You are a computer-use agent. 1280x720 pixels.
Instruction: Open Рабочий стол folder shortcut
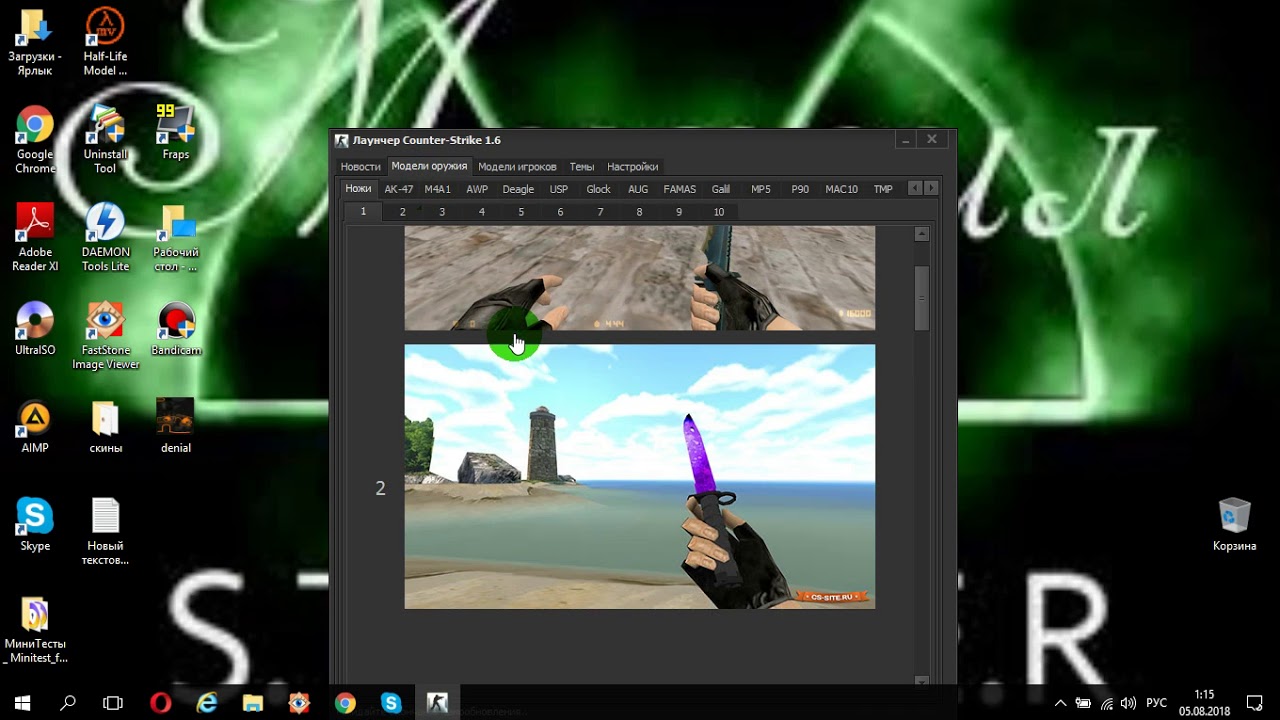coord(175,238)
